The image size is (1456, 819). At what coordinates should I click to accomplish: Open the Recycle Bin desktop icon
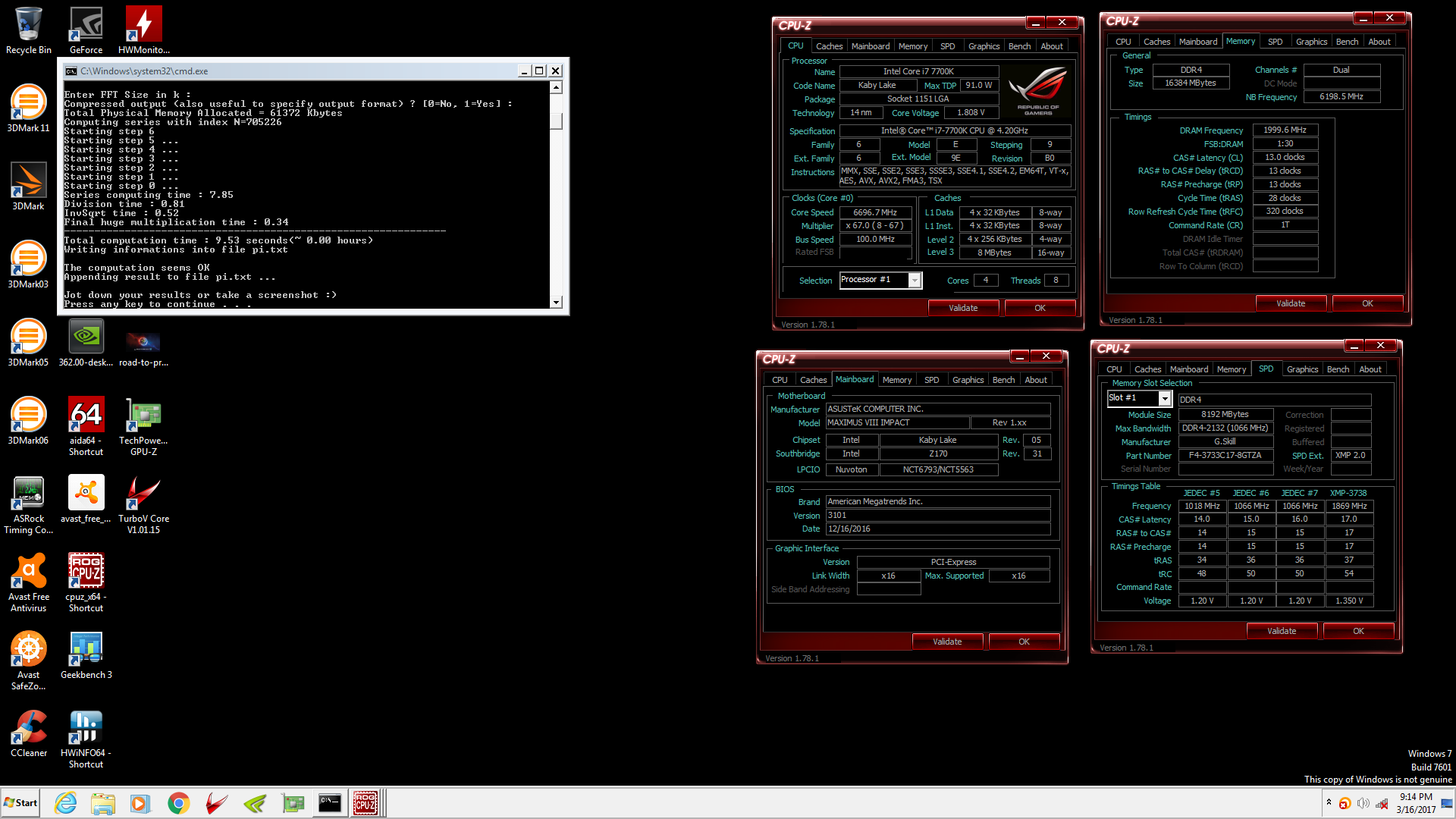[x=29, y=30]
